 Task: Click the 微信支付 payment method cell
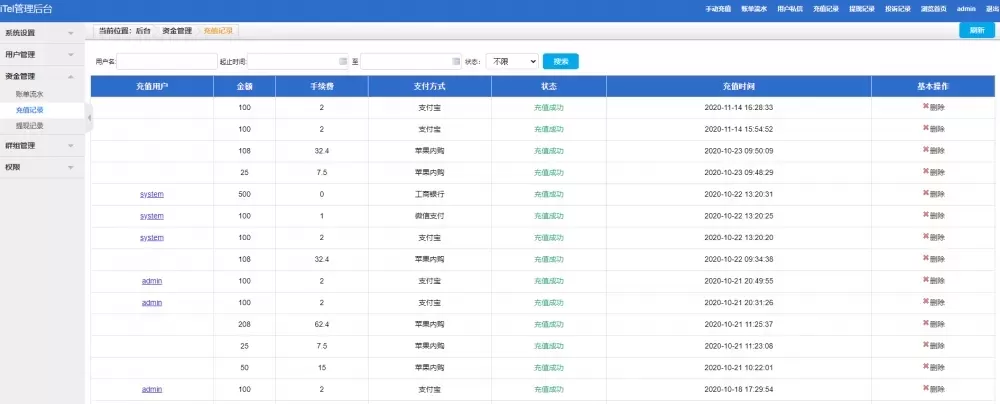429,216
